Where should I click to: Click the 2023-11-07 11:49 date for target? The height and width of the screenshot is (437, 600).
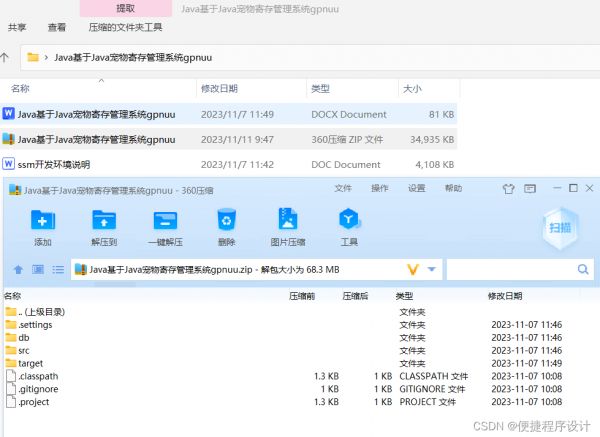pyautogui.click(x=527, y=364)
